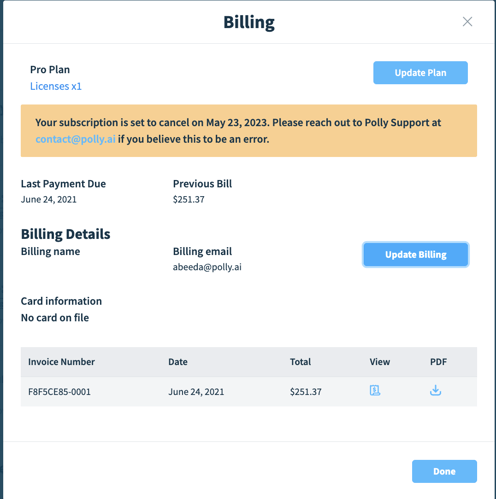Select the Invoice Number column header
The width and height of the screenshot is (496, 499).
tap(61, 362)
